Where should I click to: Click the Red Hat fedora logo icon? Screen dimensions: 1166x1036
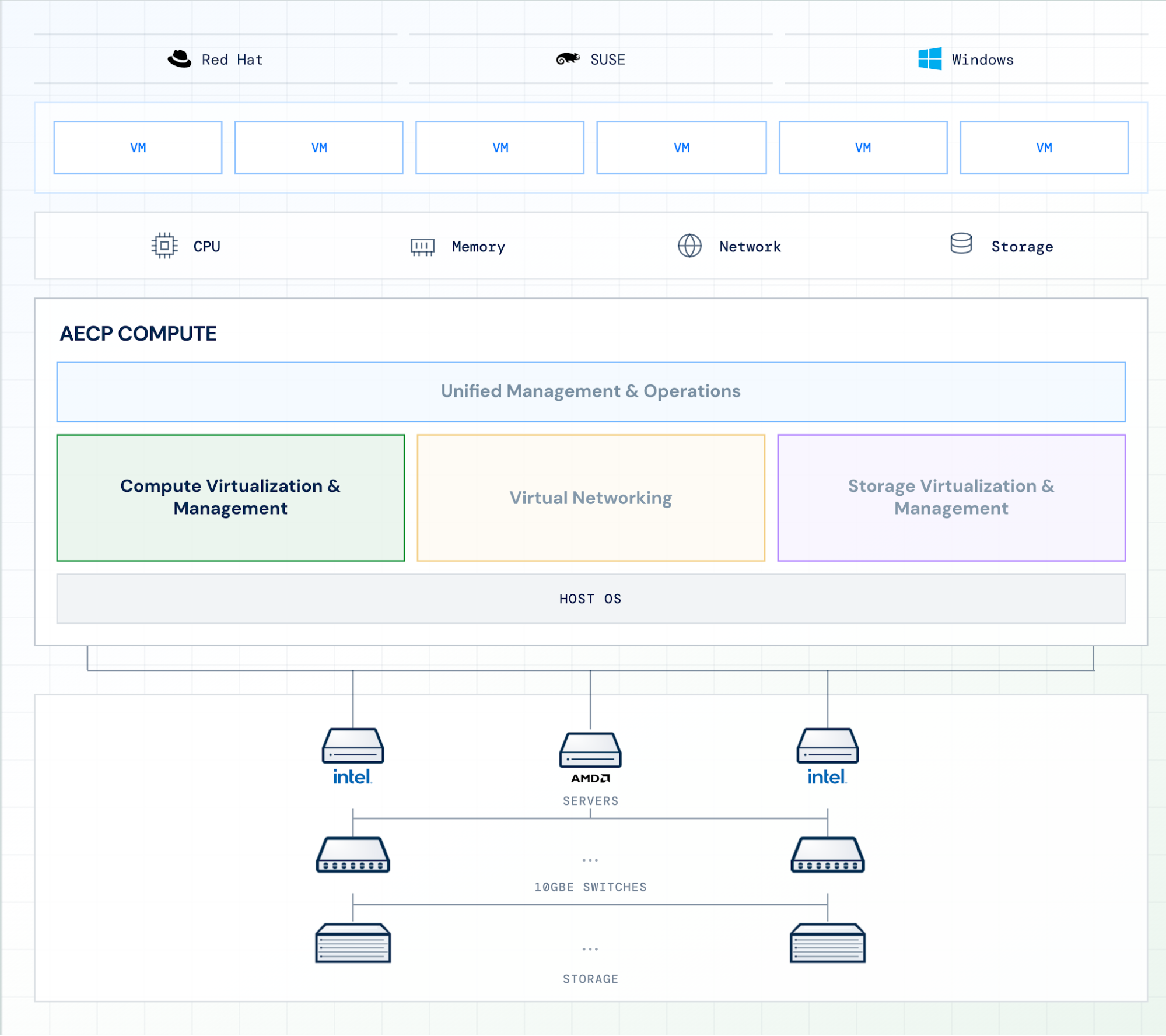[180, 59]
